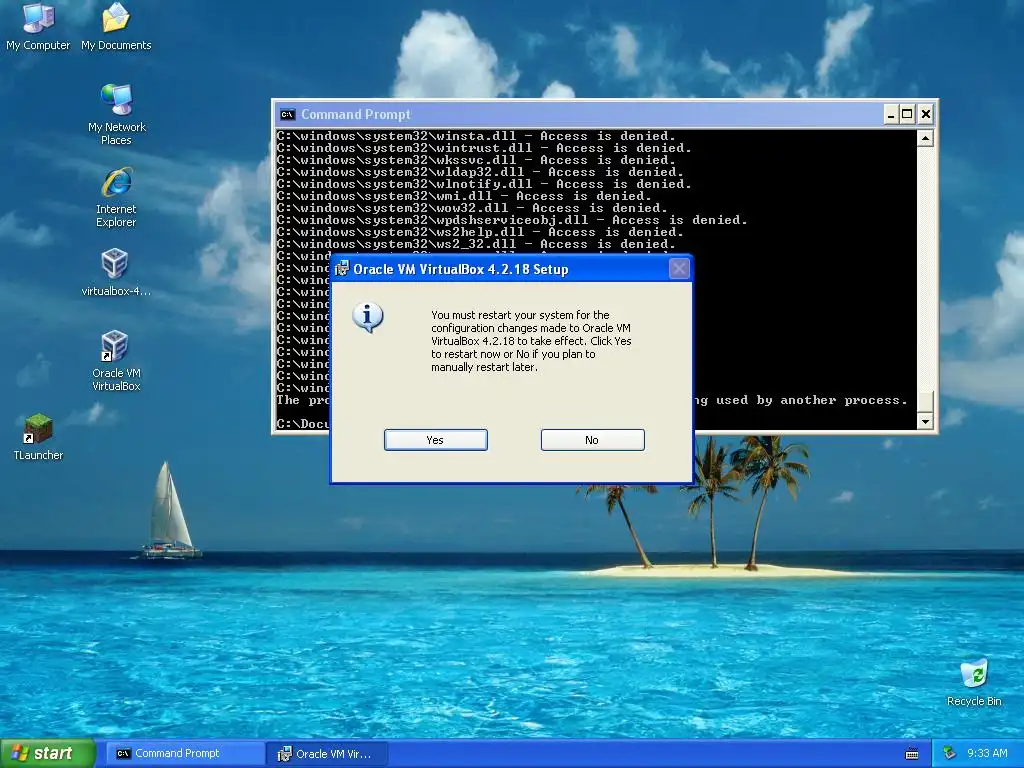
Task: Select the TLauncher desktop shortcut
Action: coord(38,437)
